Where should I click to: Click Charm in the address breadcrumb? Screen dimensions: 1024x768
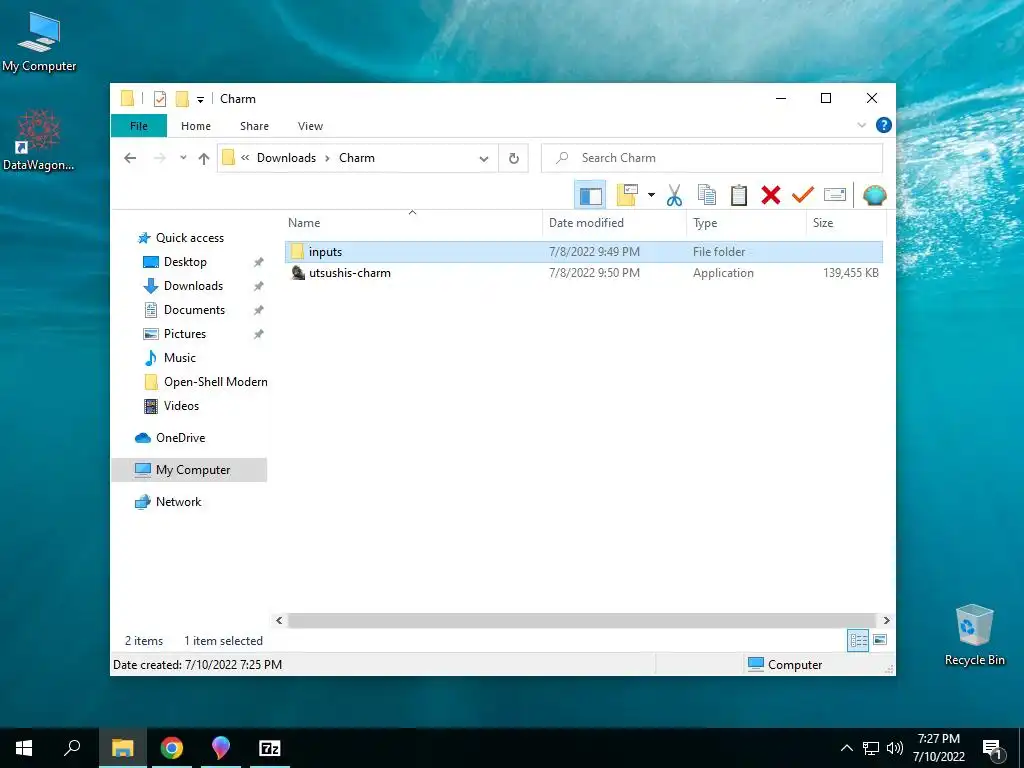click(x=357, y=158)
